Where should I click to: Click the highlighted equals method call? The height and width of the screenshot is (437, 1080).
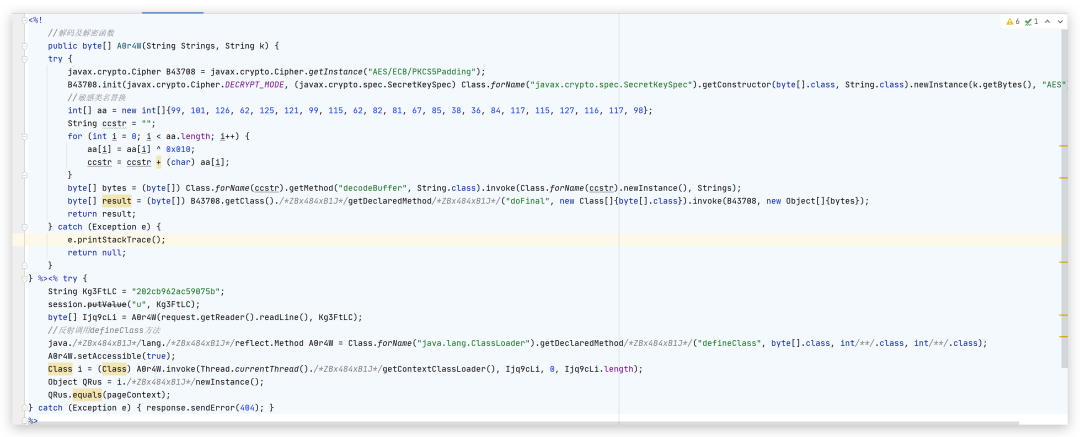87,395
